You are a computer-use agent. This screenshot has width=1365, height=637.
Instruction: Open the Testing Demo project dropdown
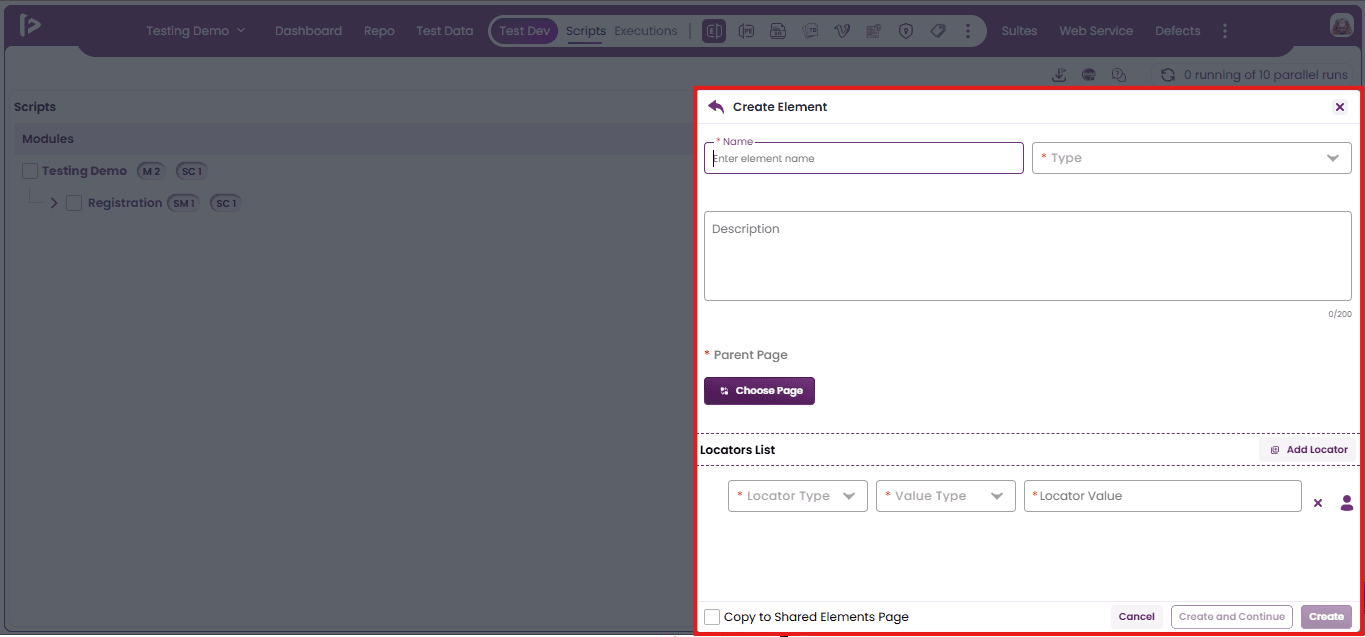(195, 31)
